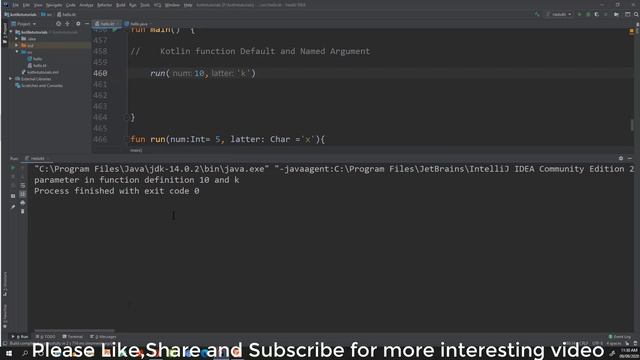Rerun program with green arrow in Run panel

[13, 168]
